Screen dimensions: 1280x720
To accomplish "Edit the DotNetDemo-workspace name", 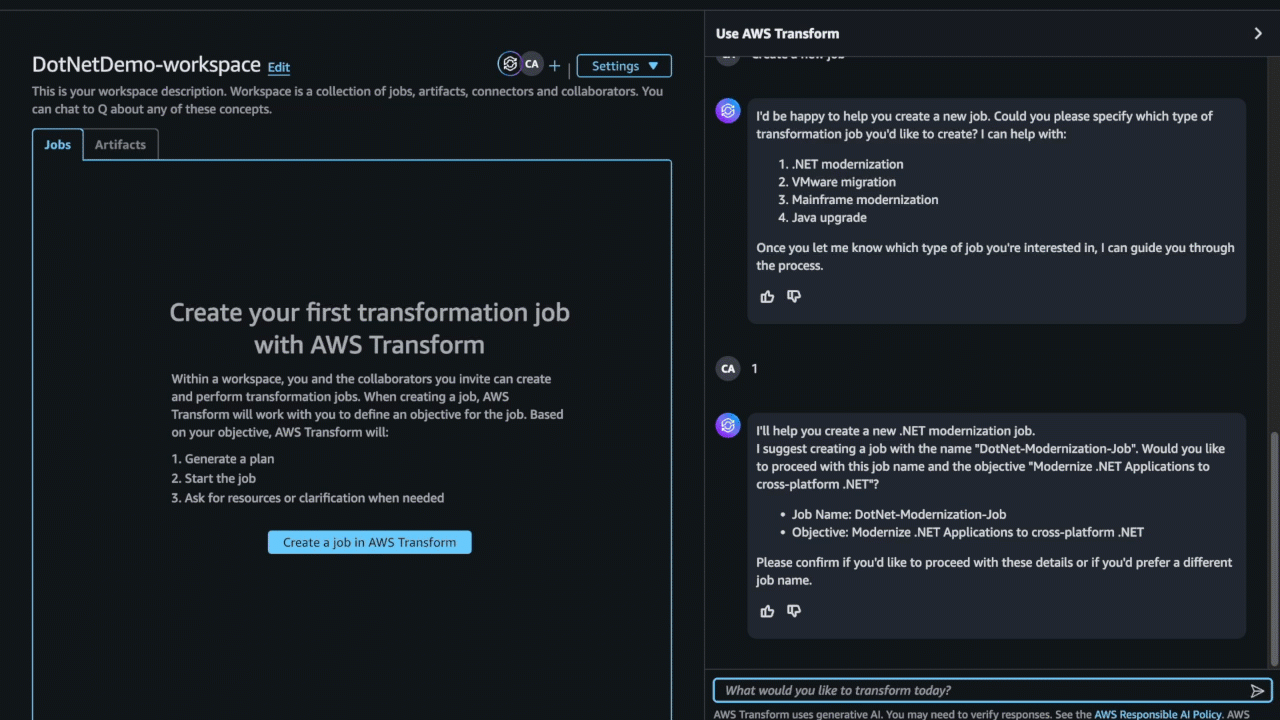I will point(279,67).
